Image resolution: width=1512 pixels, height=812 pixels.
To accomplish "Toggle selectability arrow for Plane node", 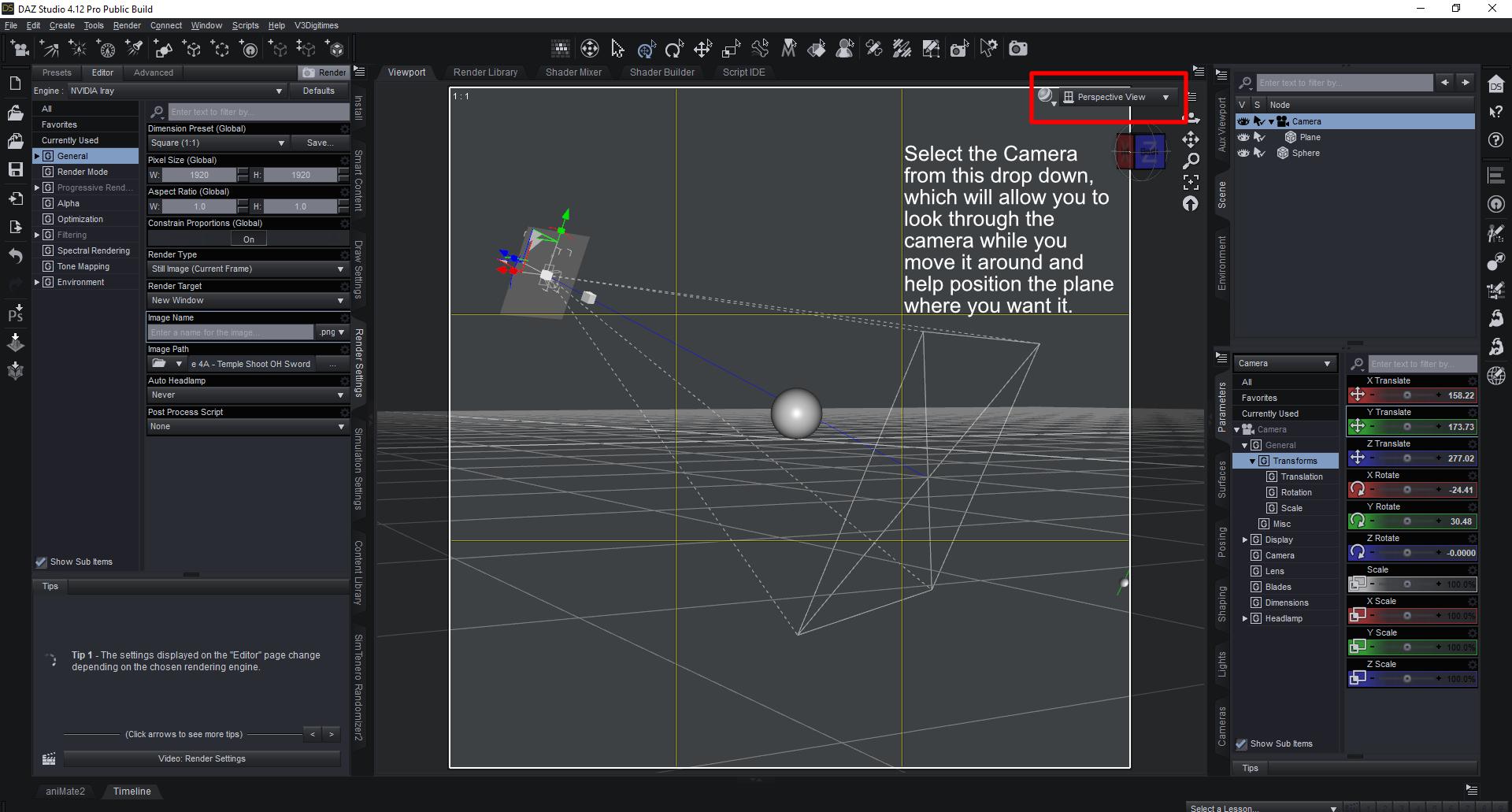I will 1259,137.
